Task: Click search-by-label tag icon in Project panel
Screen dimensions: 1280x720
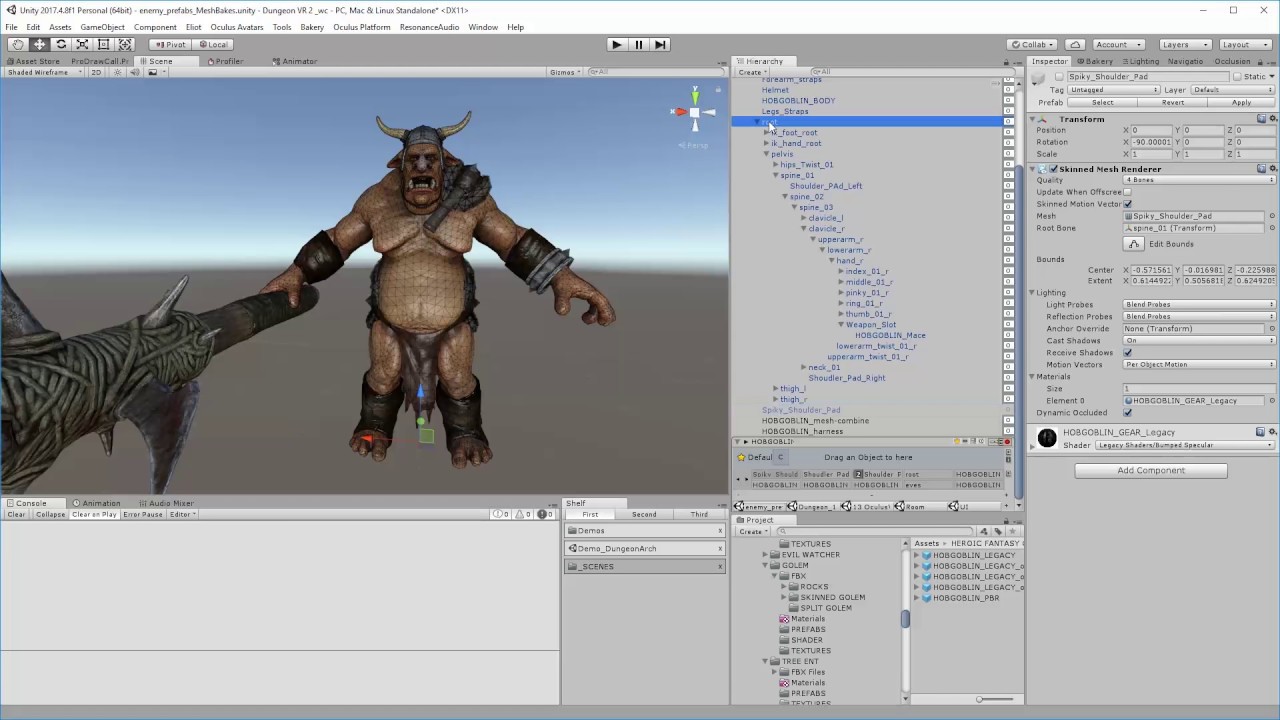Action: click(x=997, y=531)
